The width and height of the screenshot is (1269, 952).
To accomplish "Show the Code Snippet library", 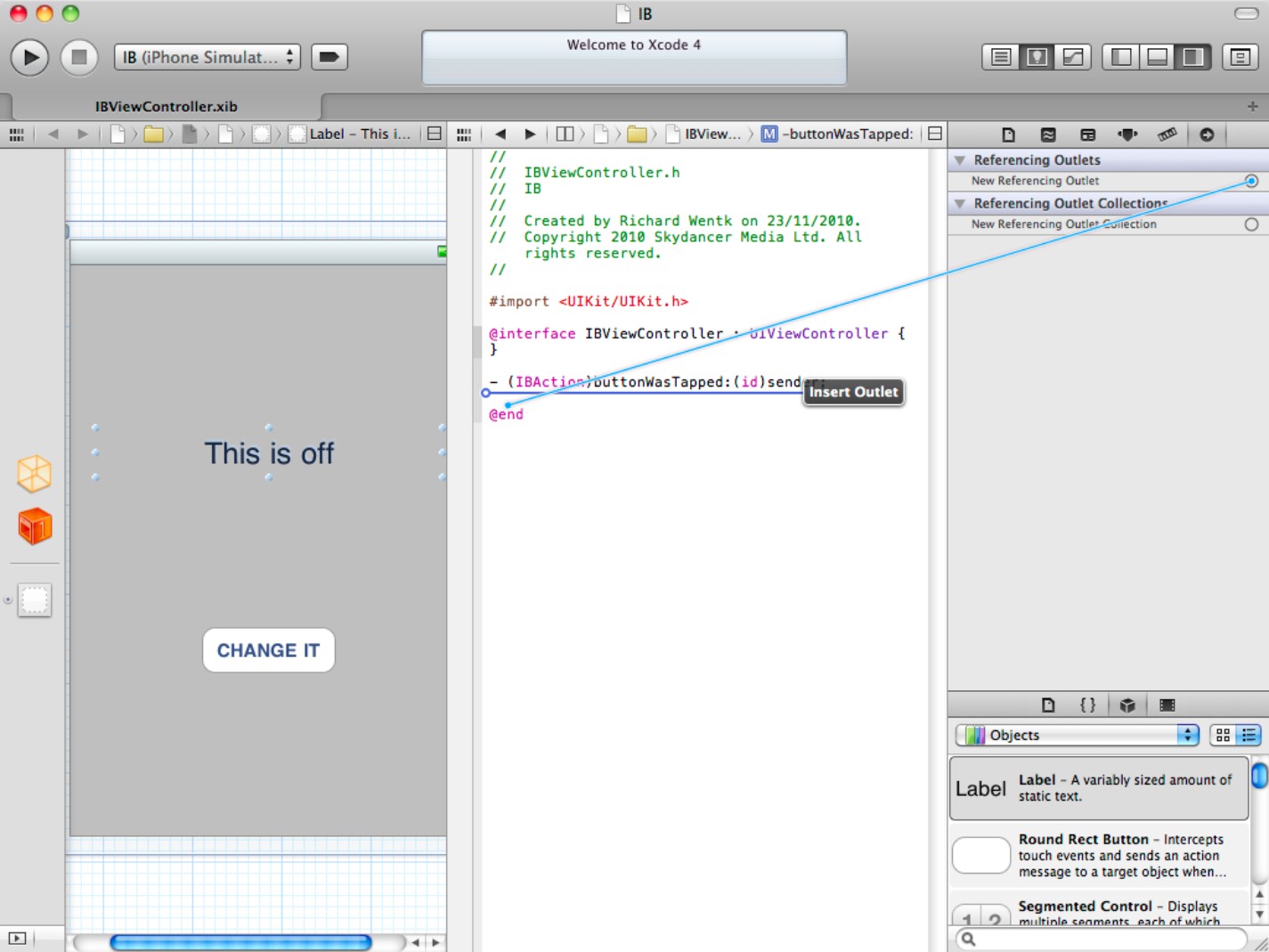I will pos(1087,705).
